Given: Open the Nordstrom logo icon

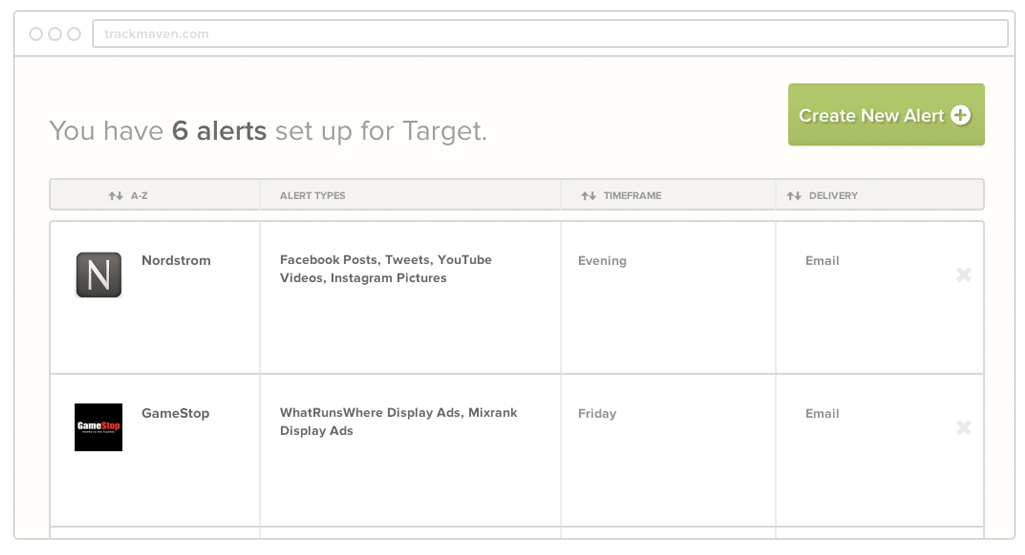Looking at the screenshot, I should (99, 275).
